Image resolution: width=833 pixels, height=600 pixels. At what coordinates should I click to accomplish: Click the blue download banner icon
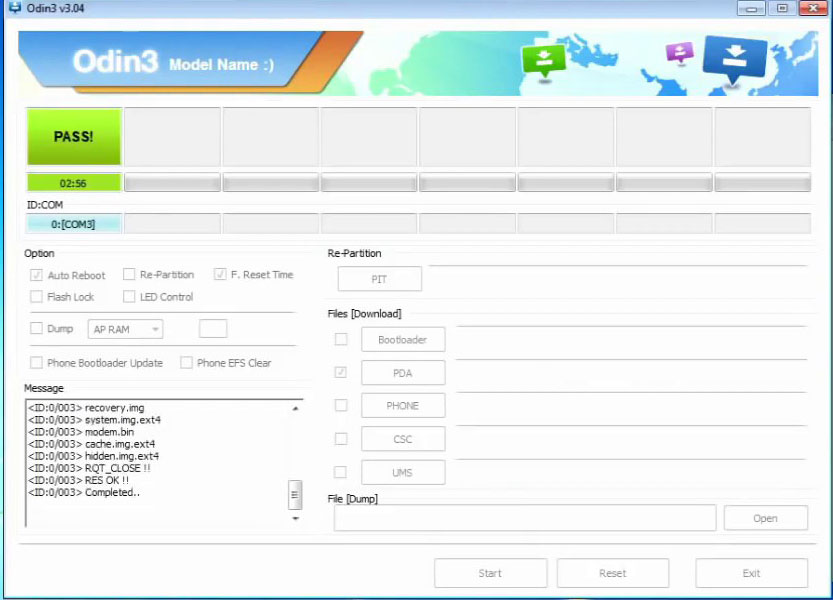coord(735,60)
